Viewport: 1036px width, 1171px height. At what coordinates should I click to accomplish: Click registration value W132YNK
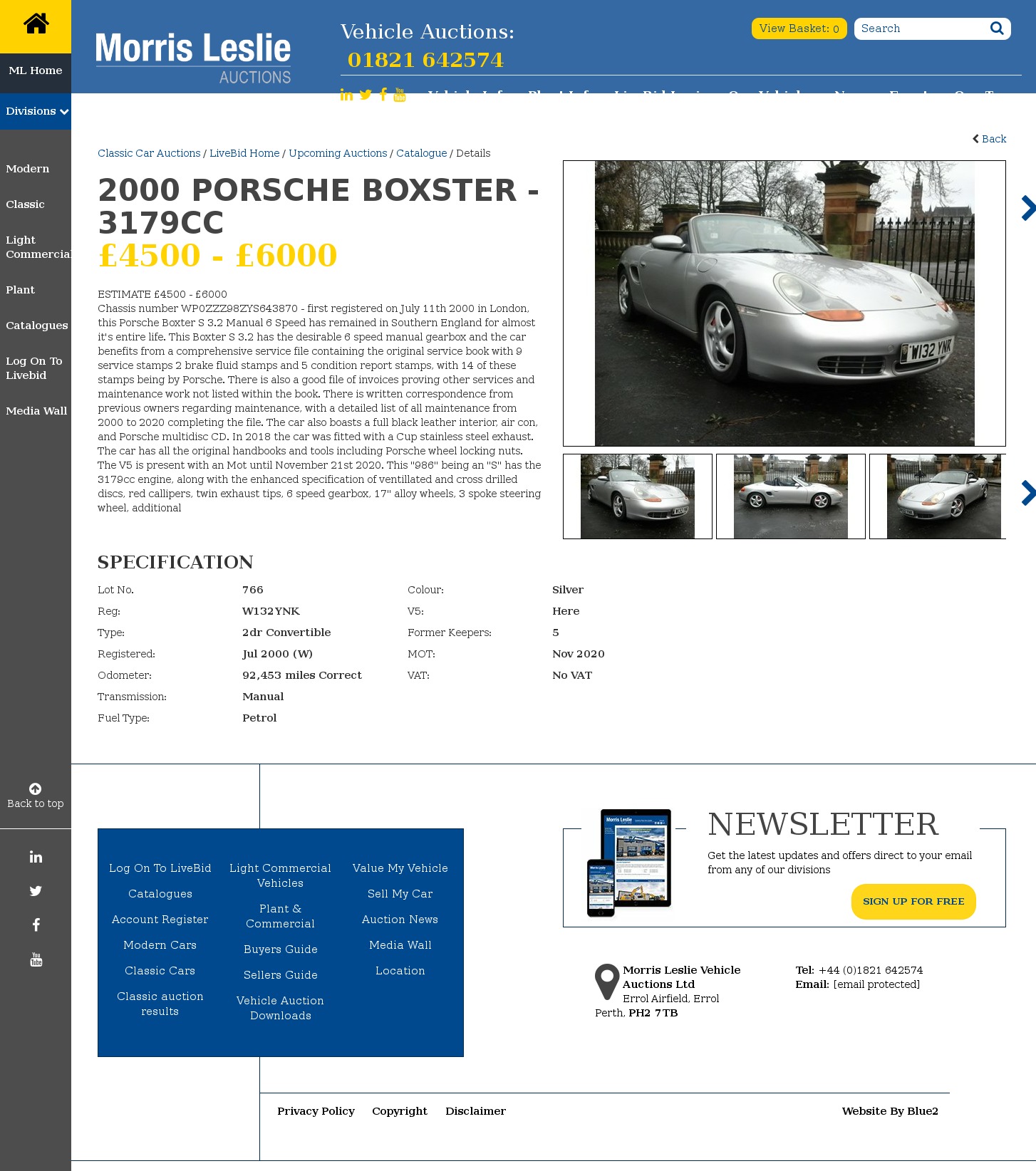(271, 611)
